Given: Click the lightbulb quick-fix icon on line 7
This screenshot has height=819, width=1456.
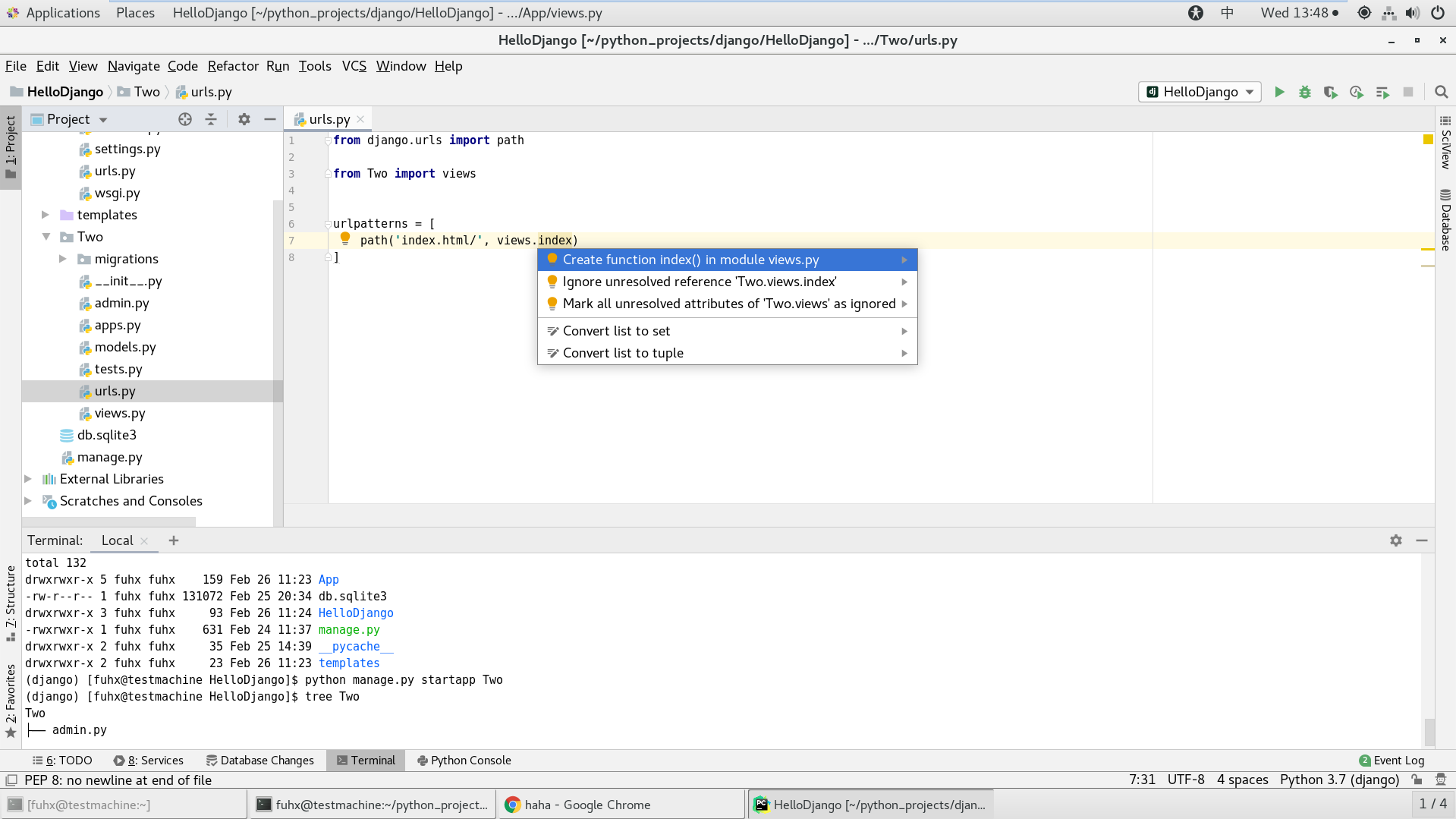Looking at the screenshot, I should coord(345,238).
